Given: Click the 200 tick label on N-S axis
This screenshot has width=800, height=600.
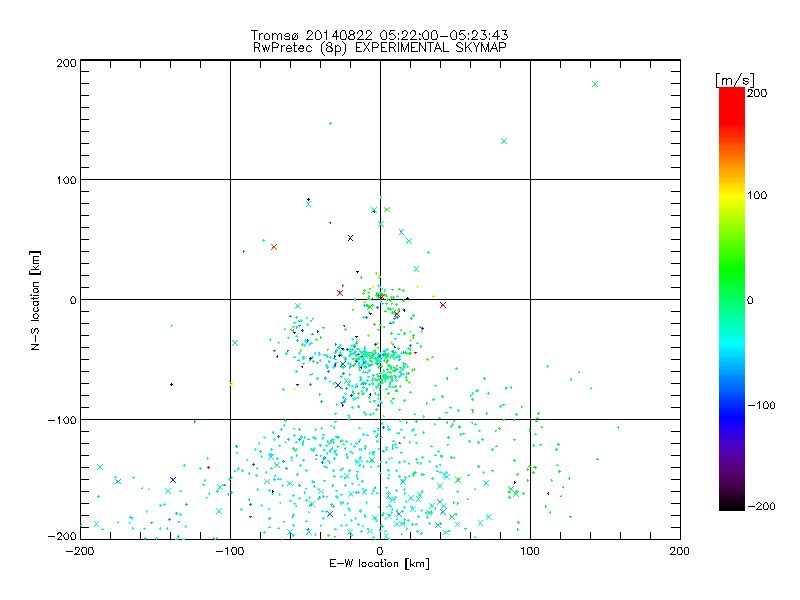Looking at the screenshot, I should pos(66,63).
